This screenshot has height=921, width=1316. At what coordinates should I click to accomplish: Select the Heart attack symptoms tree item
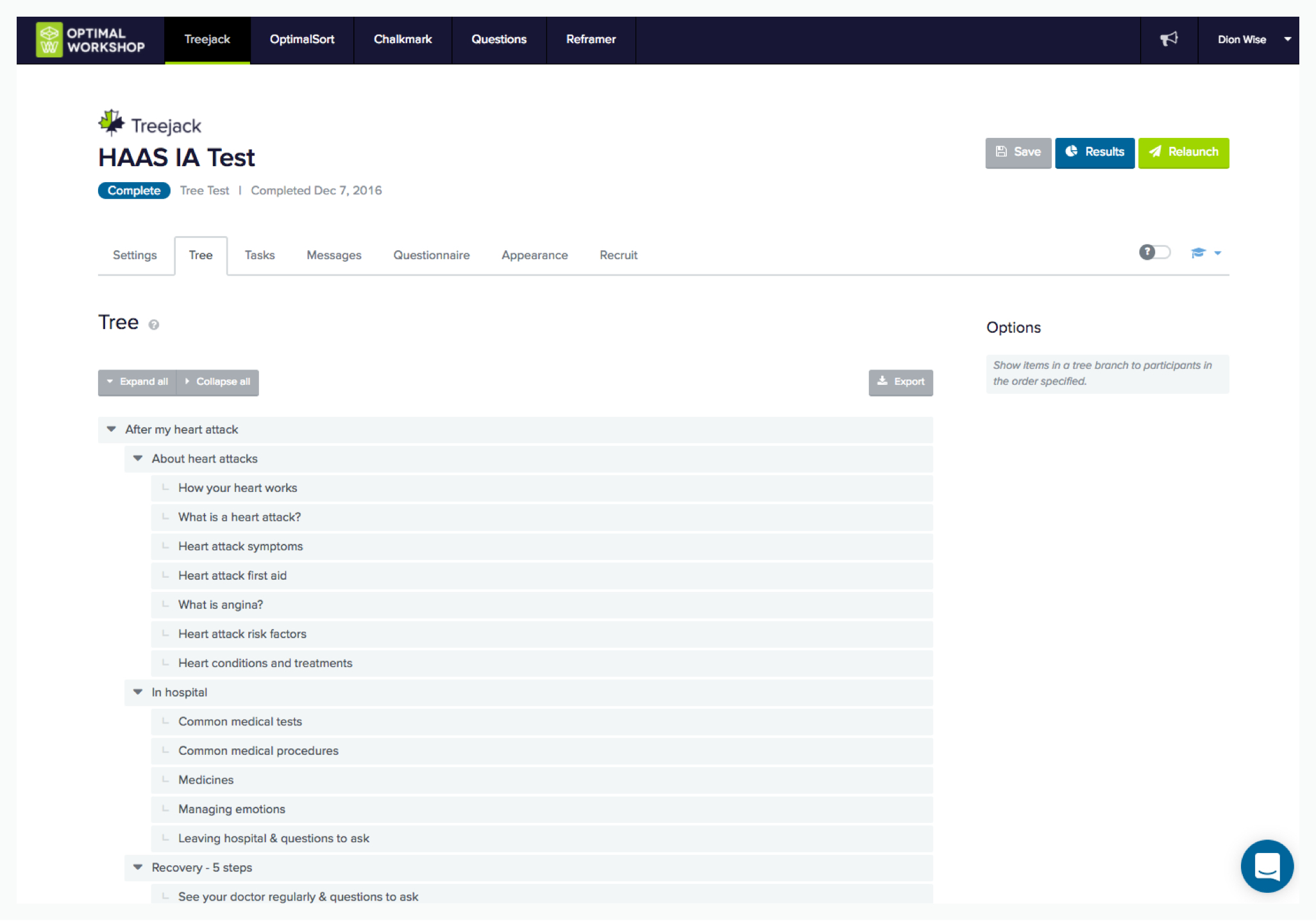tap(240, 546)
